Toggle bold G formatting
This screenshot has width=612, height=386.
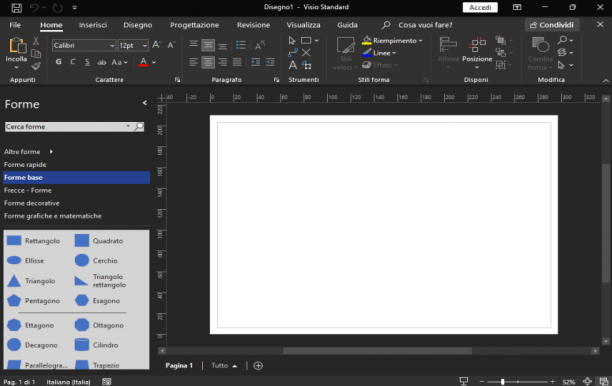point(59,62)
